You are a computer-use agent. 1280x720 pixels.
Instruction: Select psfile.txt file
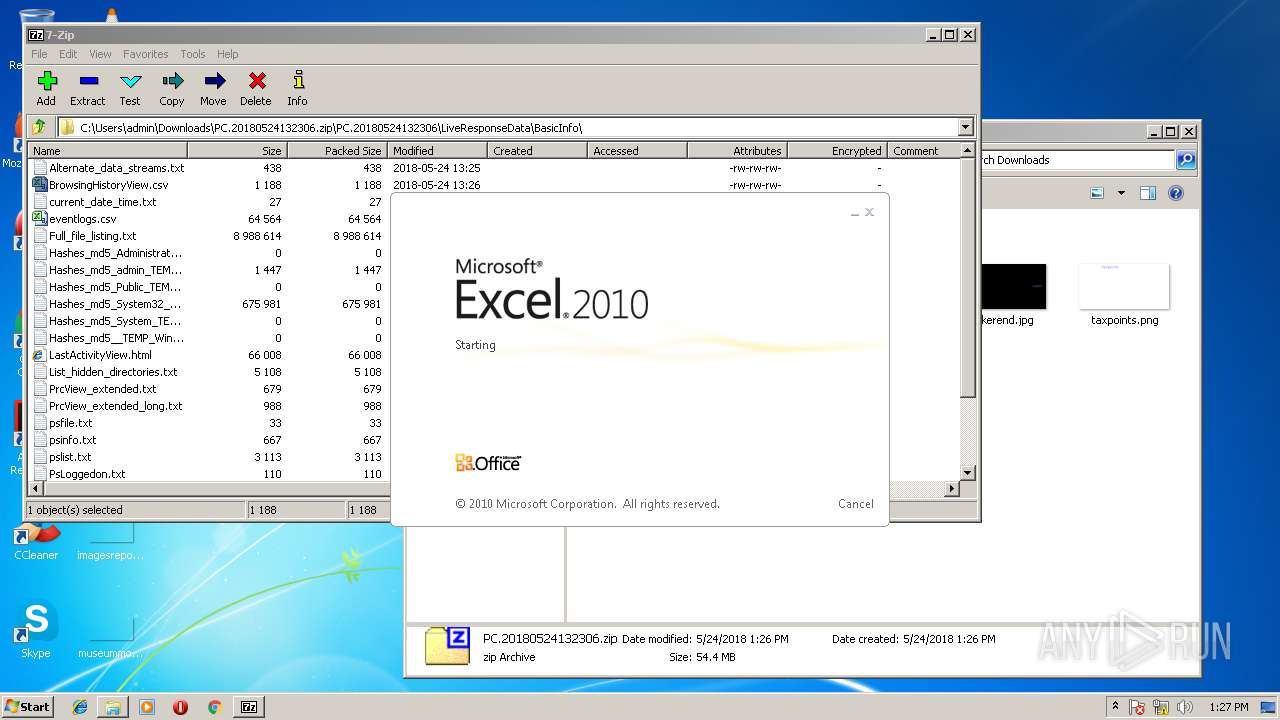(x=70, y=423)
